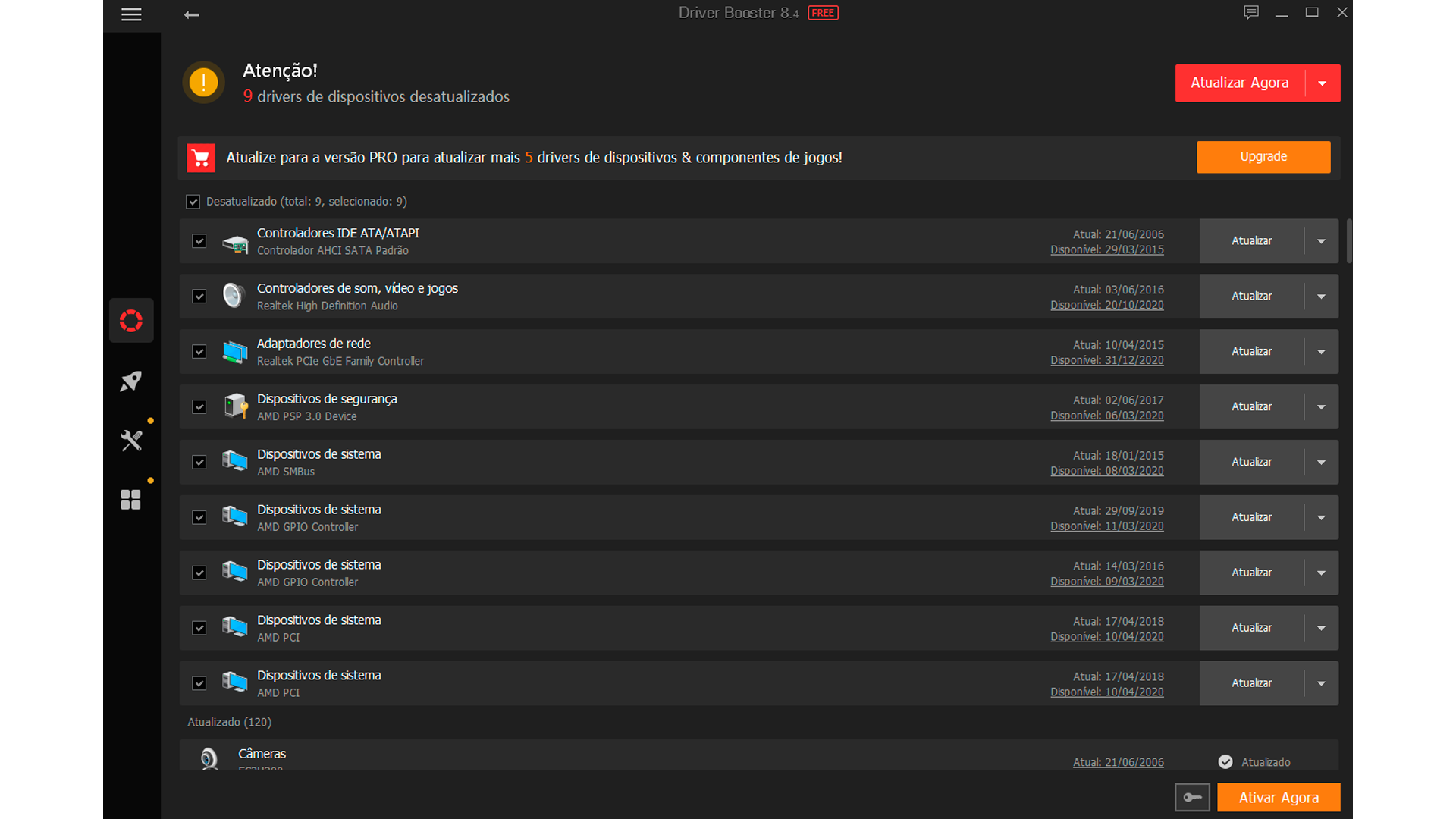Click the AMD SMBus device icon
Viewport: 1456px width, 819px height.
[x=235, y=461]
